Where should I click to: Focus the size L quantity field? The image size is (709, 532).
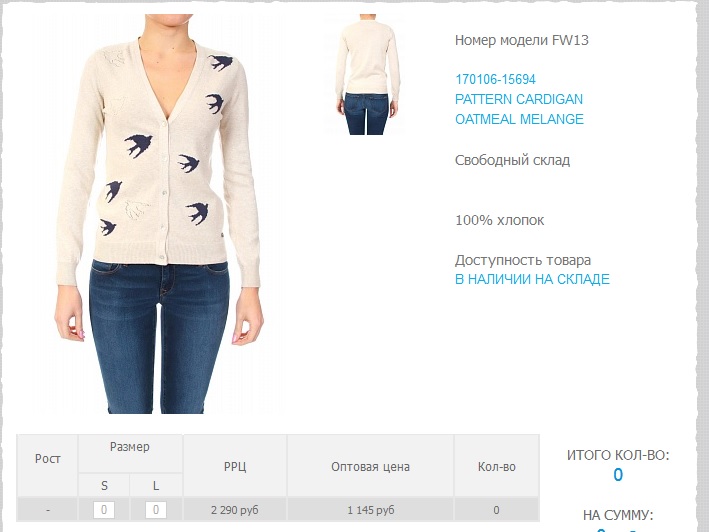pos(156,510)
